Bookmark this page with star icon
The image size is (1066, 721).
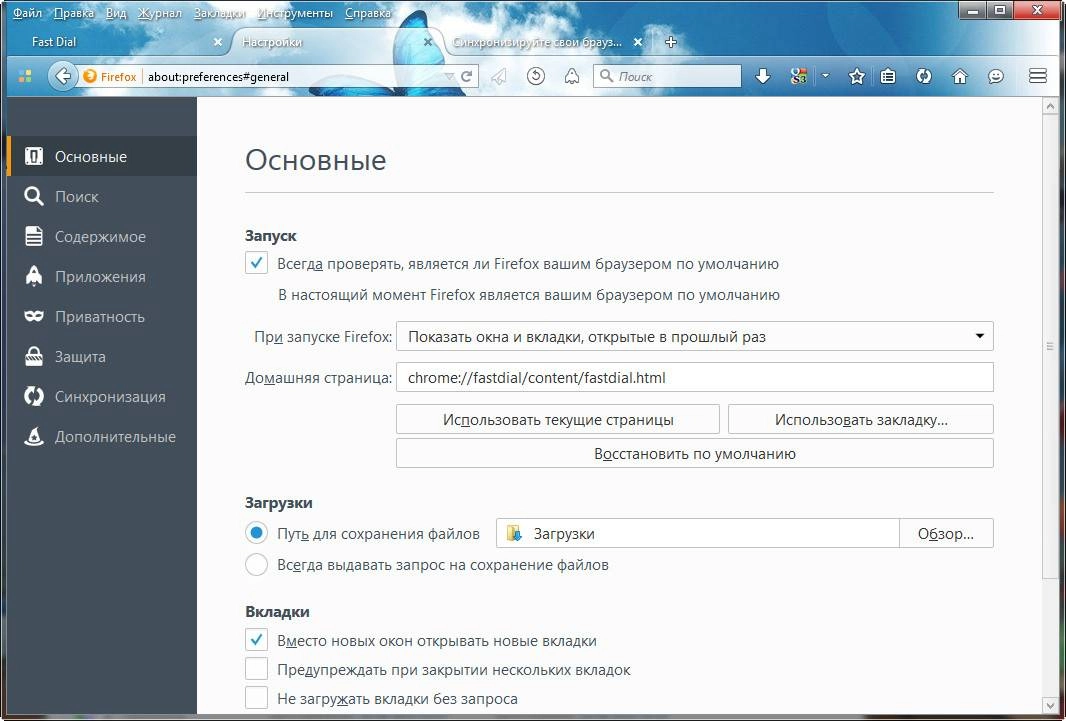857,77
